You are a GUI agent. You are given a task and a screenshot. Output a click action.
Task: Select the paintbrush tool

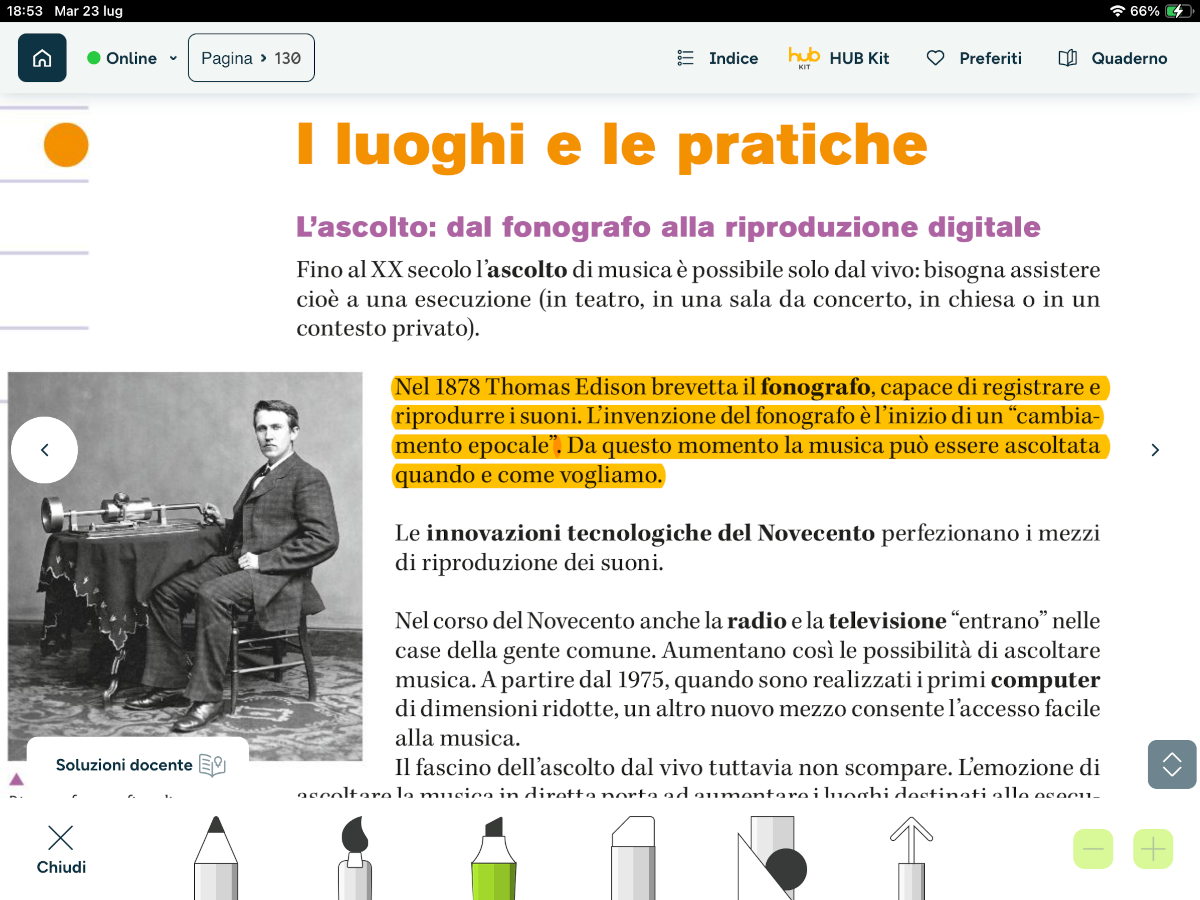(355, 858)
